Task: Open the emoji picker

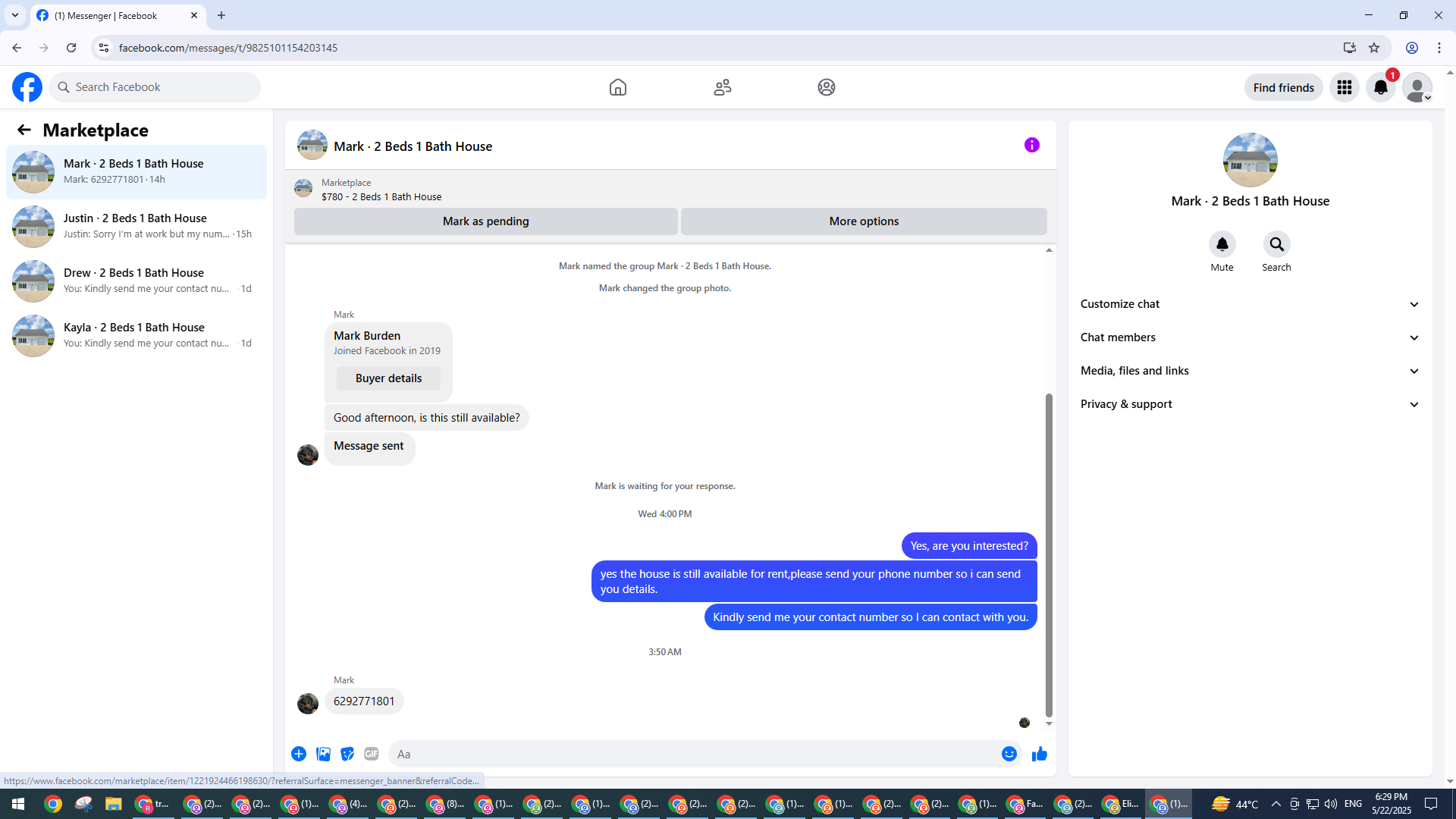Action: pos(1009,754)
